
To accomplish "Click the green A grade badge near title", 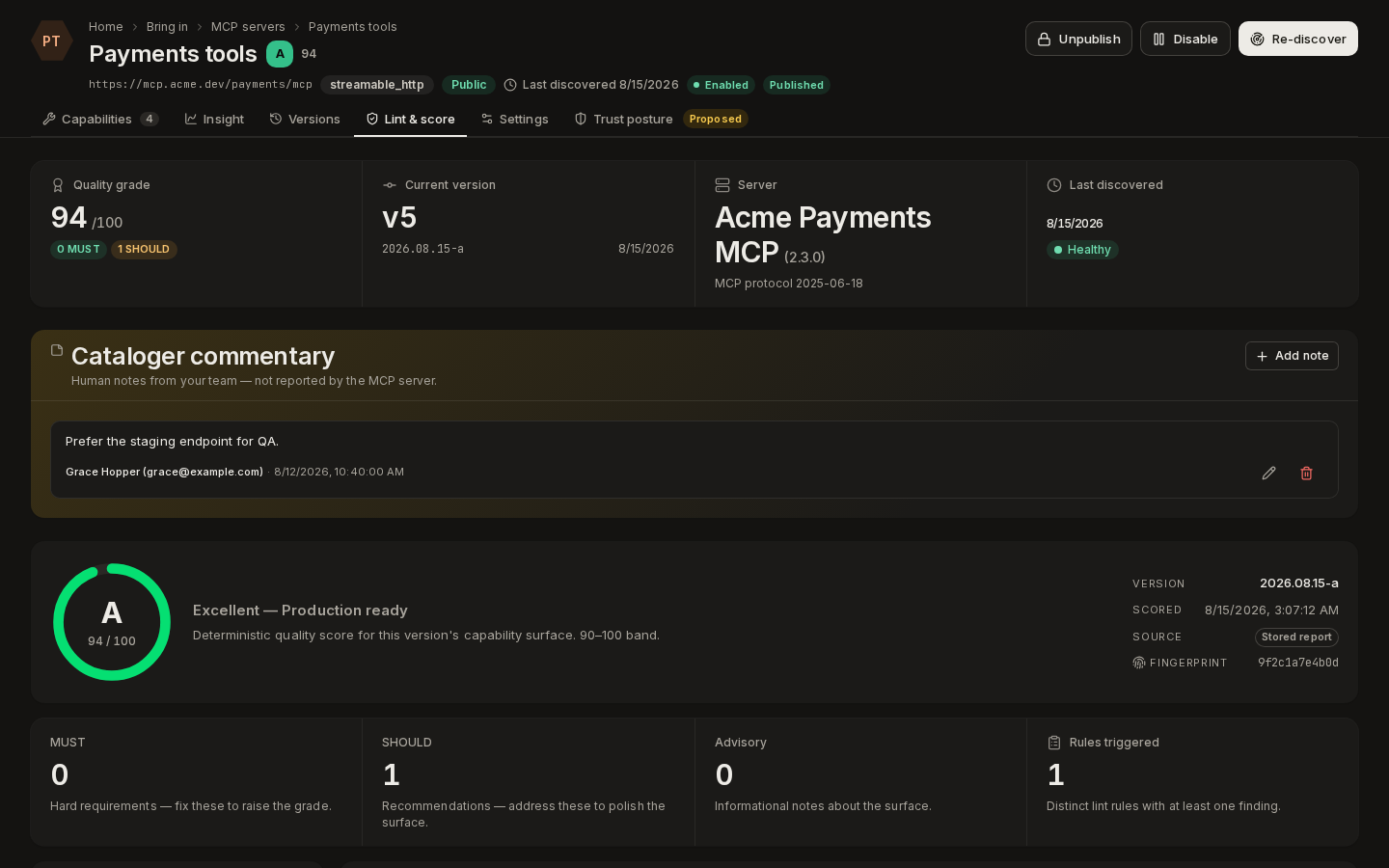I will tap(280, 54).
